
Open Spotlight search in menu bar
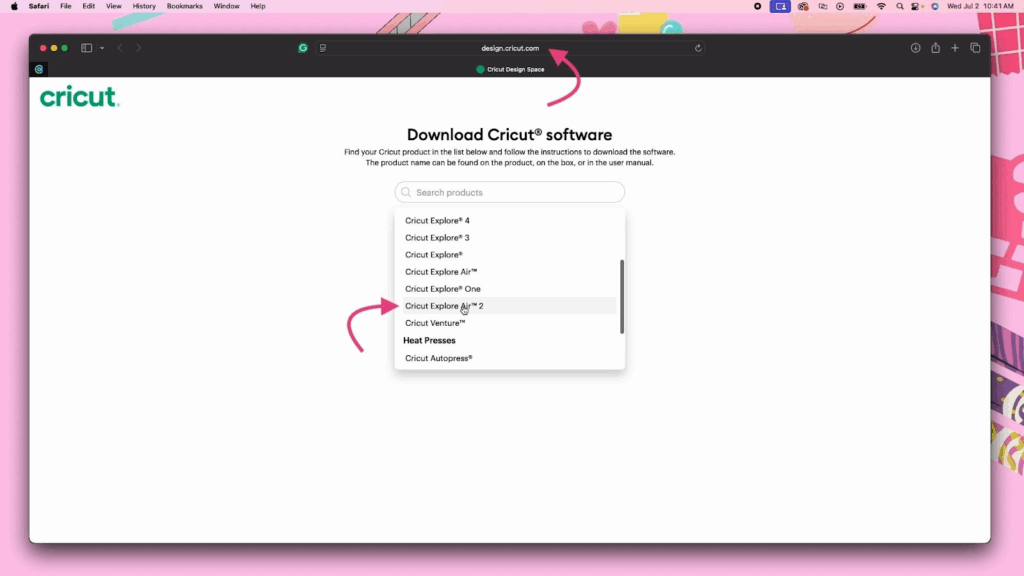[x=899, y=7]
